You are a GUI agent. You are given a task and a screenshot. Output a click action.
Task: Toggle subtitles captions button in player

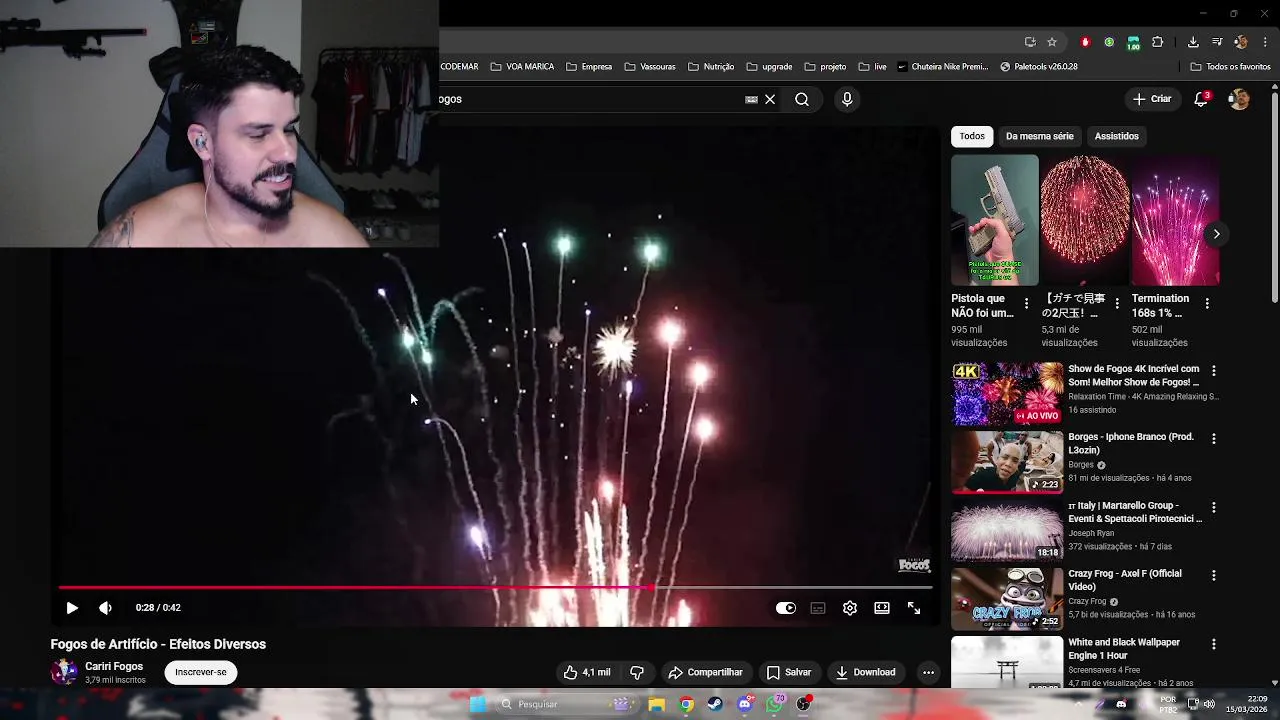[x=818, y=608]
